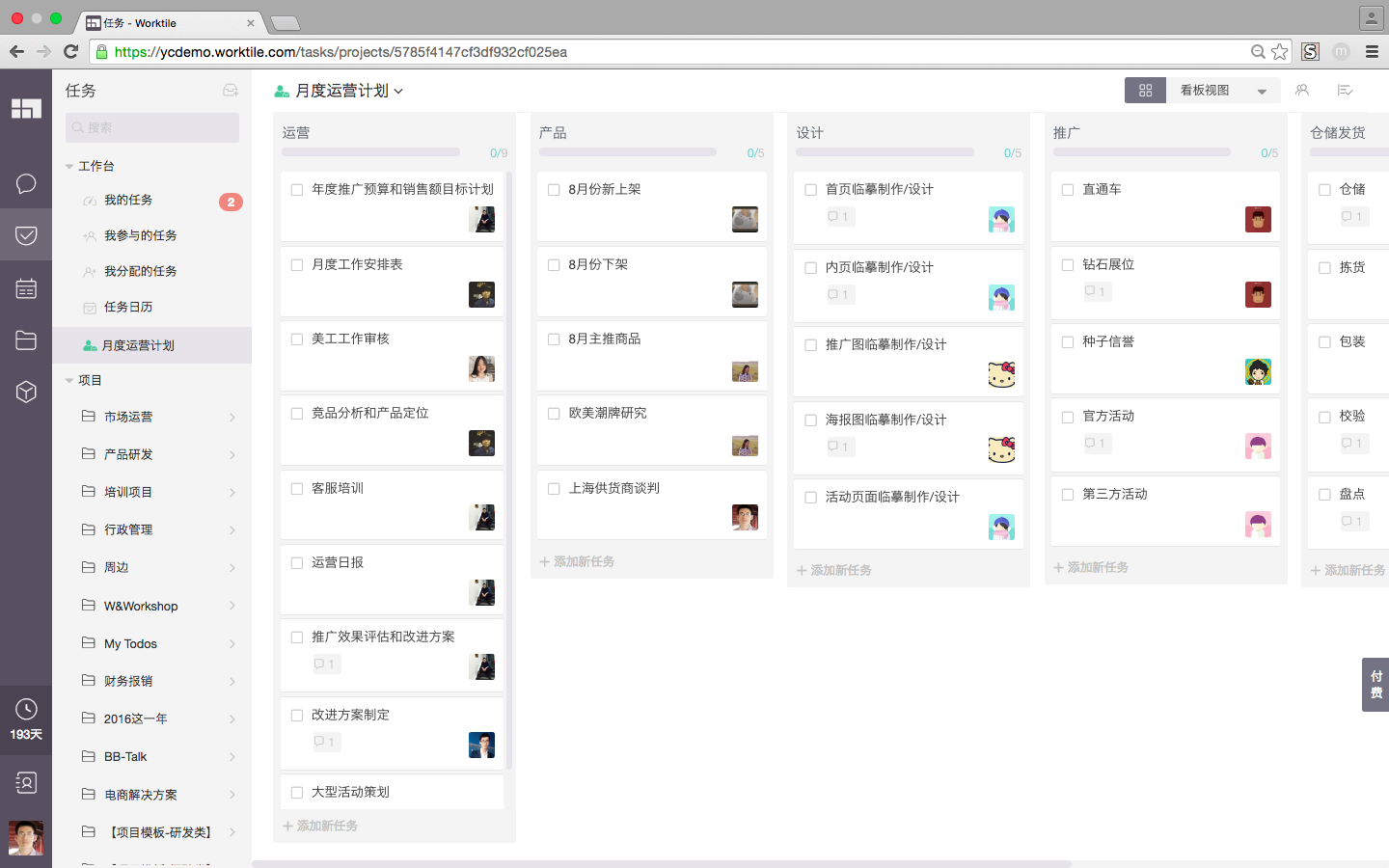1389x868 pixels.
Task: Click the user avatar at sidebar bottom
Action: click(26, 838)
